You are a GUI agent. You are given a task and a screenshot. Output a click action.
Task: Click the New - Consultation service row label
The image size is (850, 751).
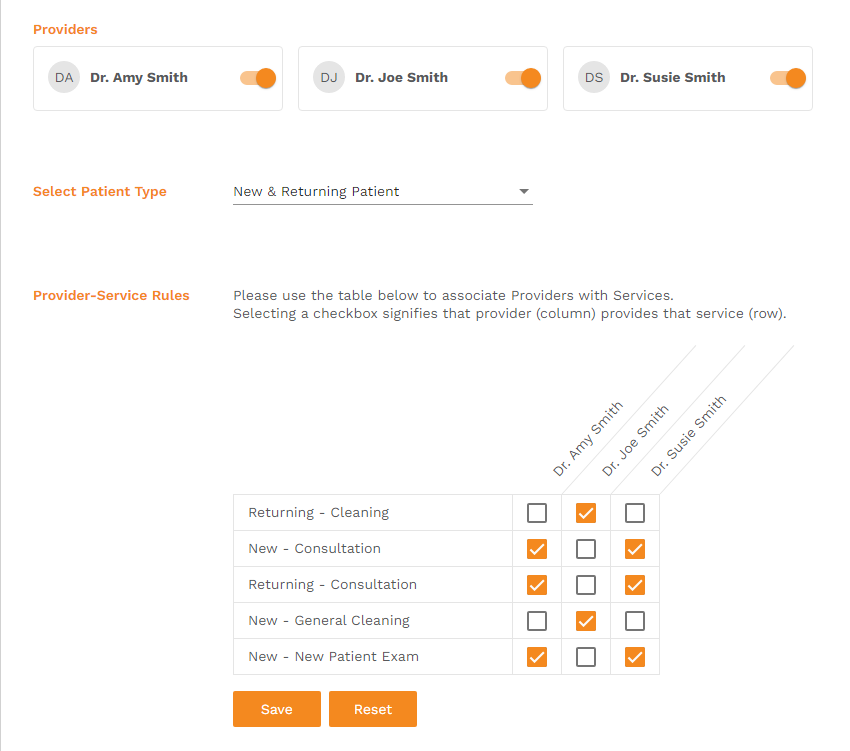pyautogui.click(x=314, y=549)
